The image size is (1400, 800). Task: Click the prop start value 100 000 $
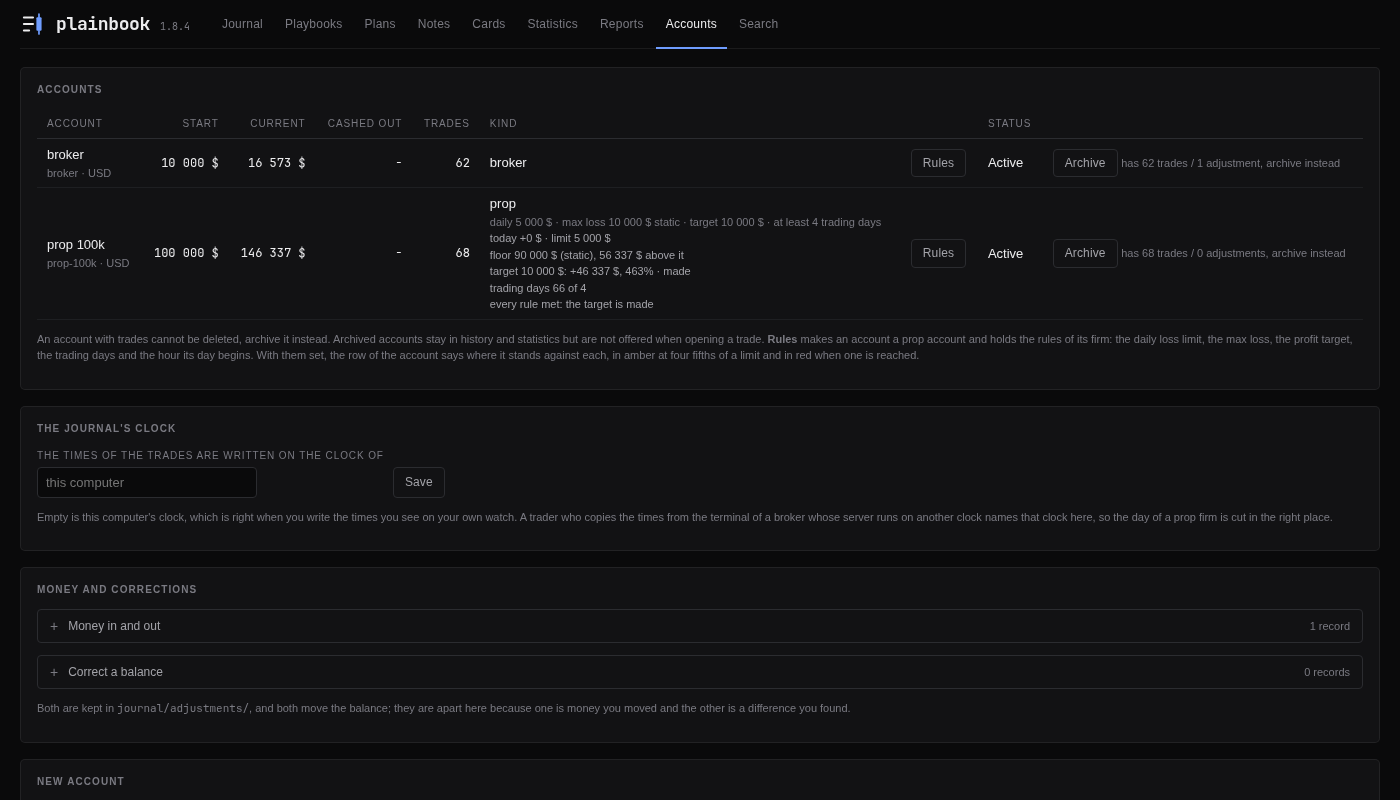click(x=186, y=253)
